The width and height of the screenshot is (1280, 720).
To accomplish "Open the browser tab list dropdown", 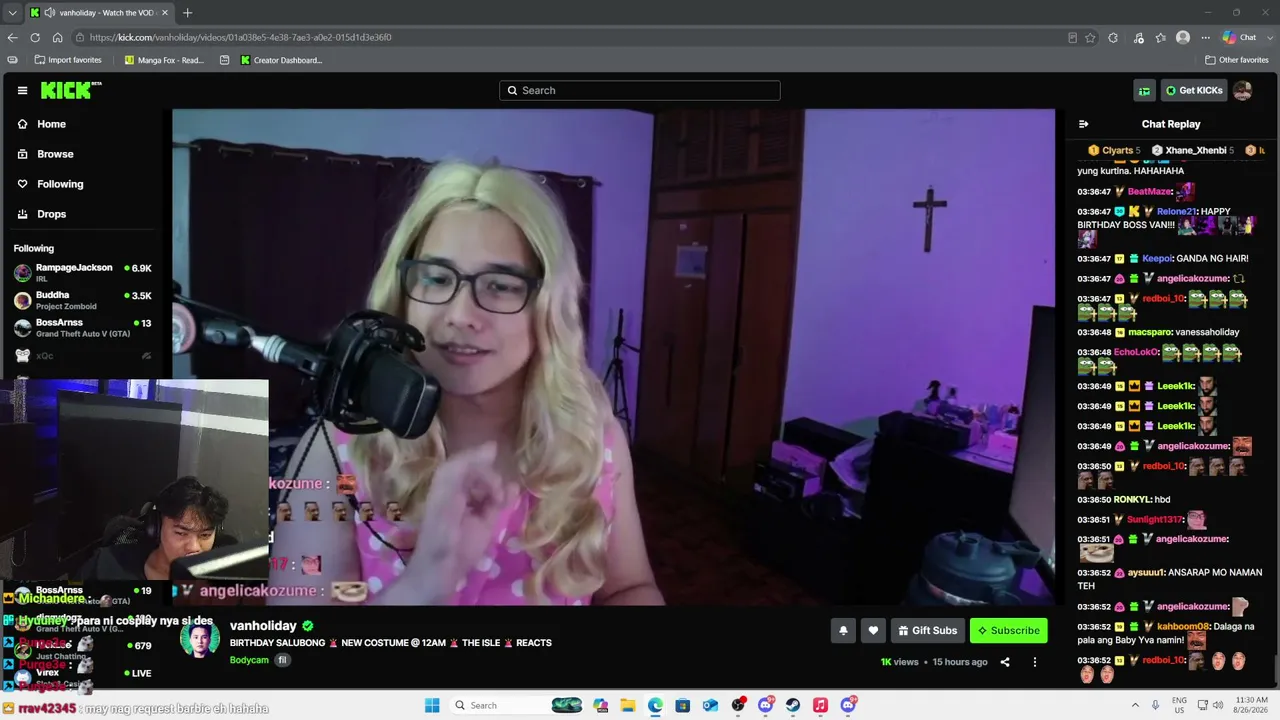I will [12, 13].
